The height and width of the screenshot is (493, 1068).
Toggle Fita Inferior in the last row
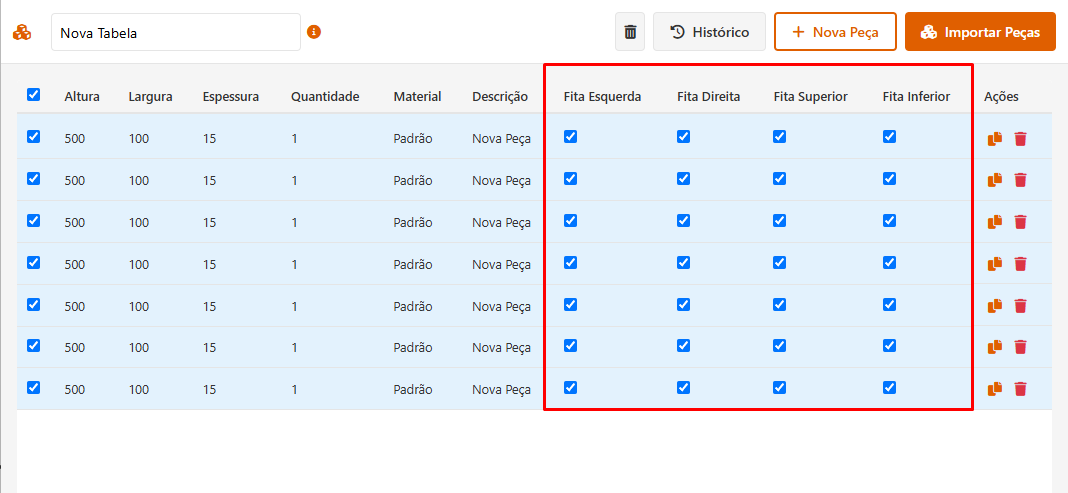(x=890, y=388)
